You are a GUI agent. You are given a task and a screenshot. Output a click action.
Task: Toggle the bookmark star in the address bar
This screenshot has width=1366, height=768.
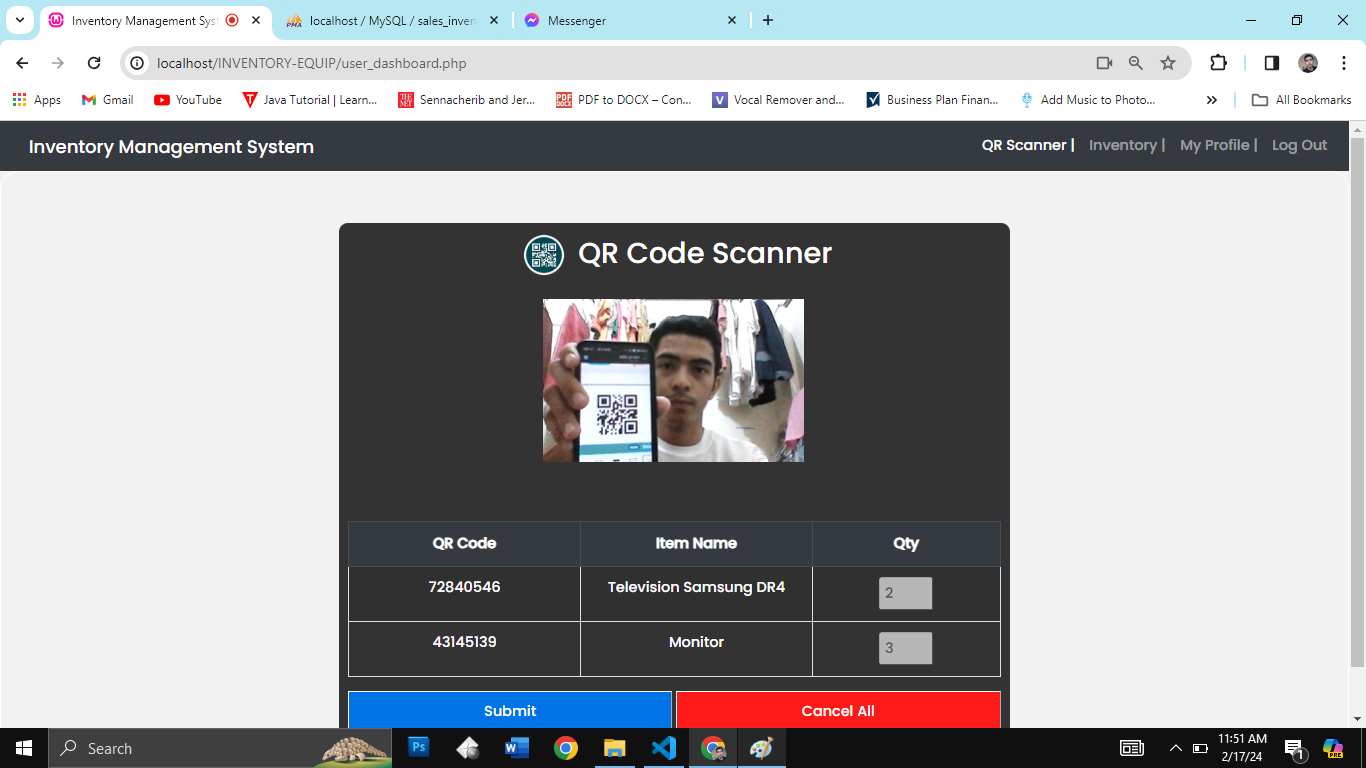click(x=1168, y=62)
